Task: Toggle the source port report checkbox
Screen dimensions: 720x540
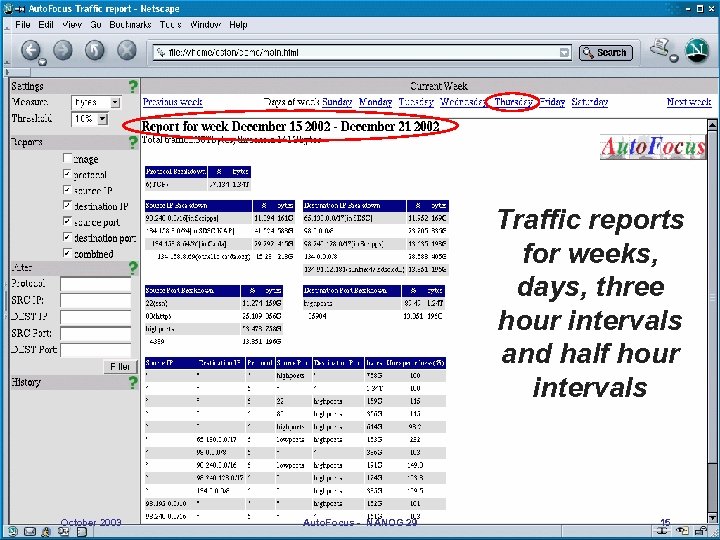Action: 67,221
